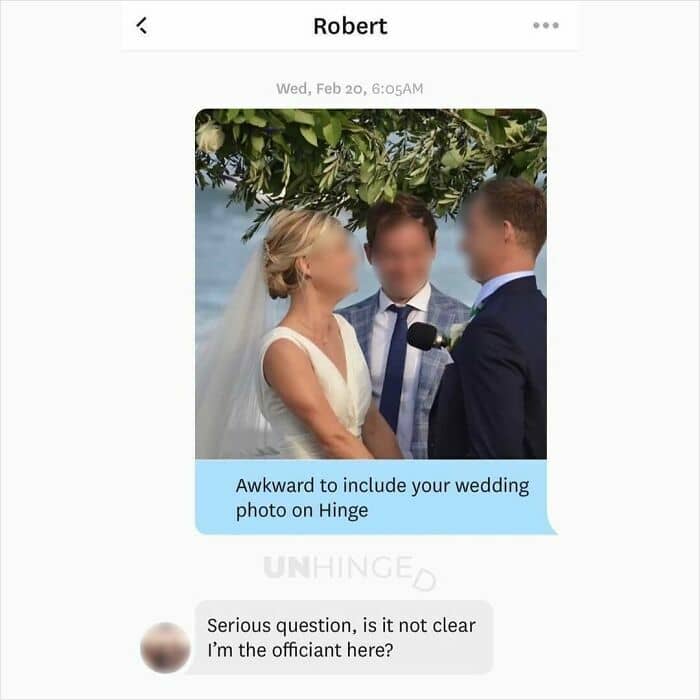This screenshot has height=700, width=700.
Task: Go back using the back arrow
Action: pyautogui.click(x=142, y=25)
